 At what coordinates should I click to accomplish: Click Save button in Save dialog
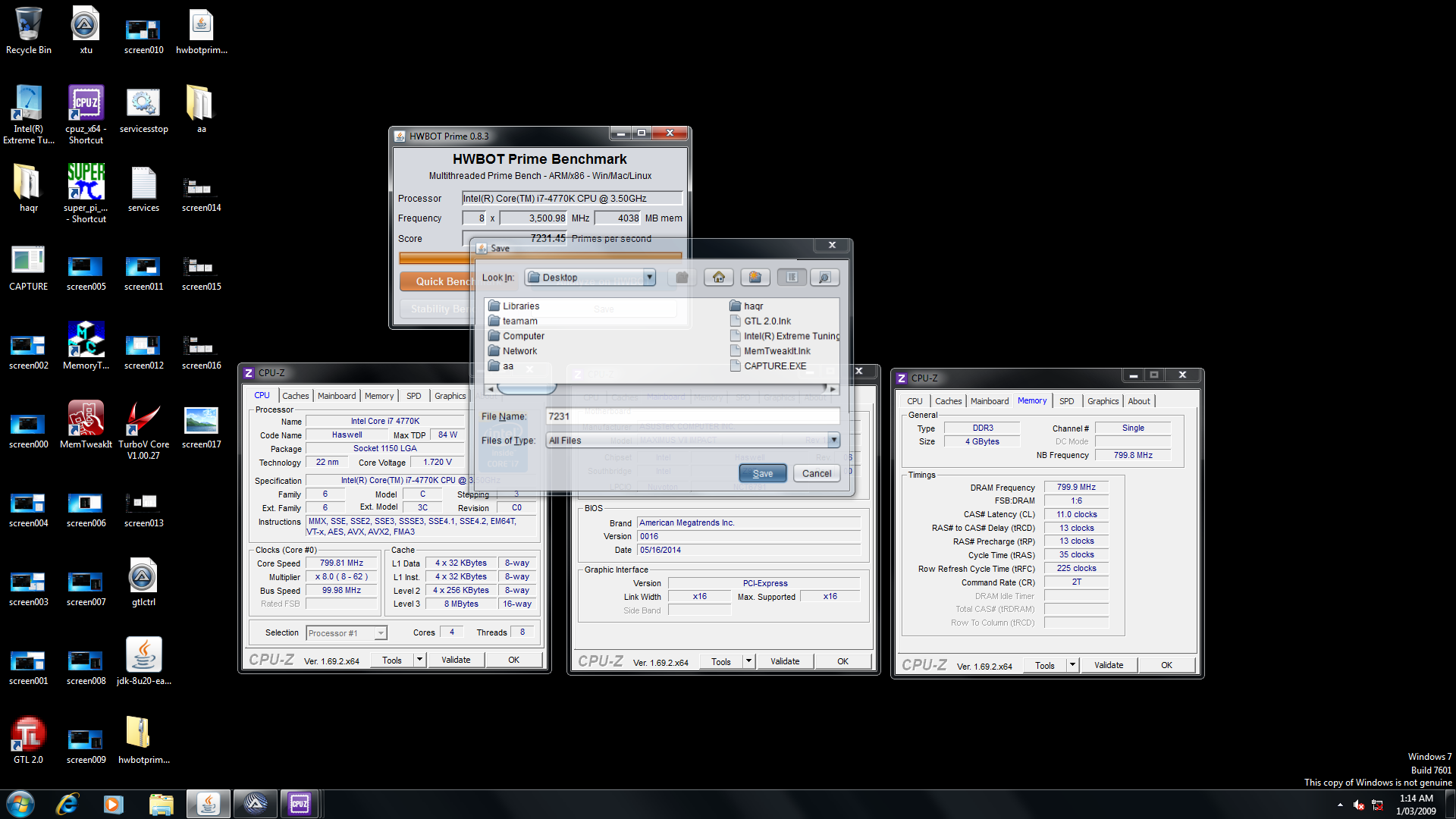[762, 473]
